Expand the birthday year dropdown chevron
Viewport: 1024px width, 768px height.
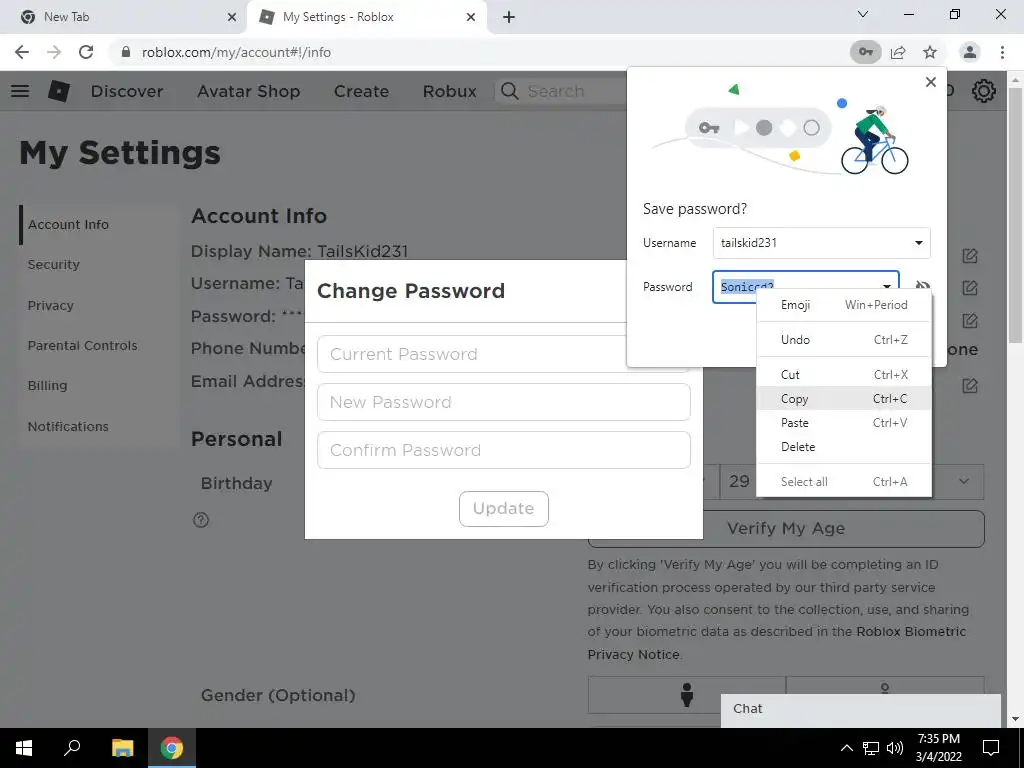click(x=964, y=481)
